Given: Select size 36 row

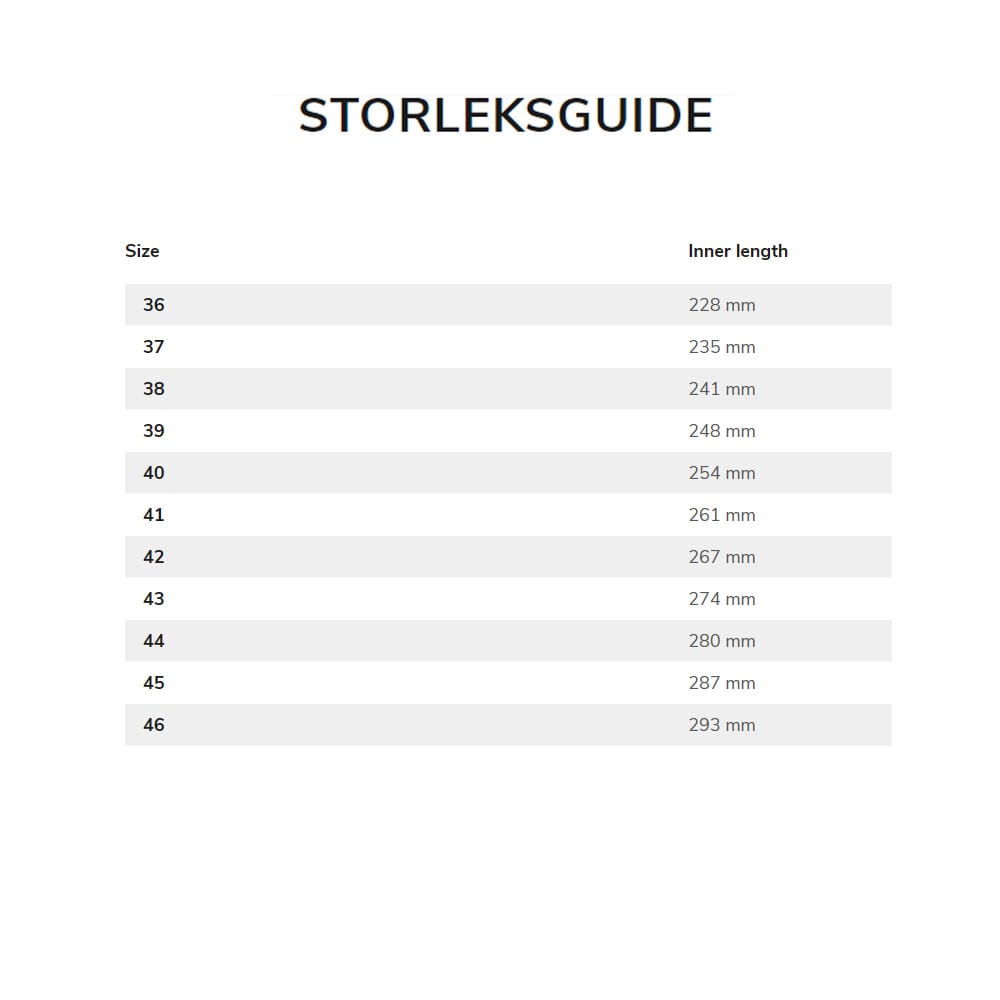Looking at the screenshot, I should click(154, 305).
